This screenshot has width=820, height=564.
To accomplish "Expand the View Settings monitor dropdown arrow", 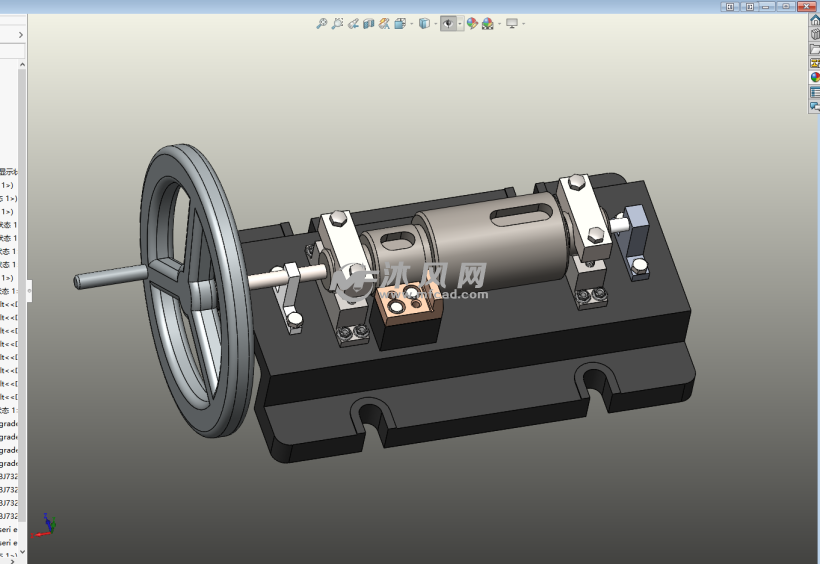I will [523, 23].
